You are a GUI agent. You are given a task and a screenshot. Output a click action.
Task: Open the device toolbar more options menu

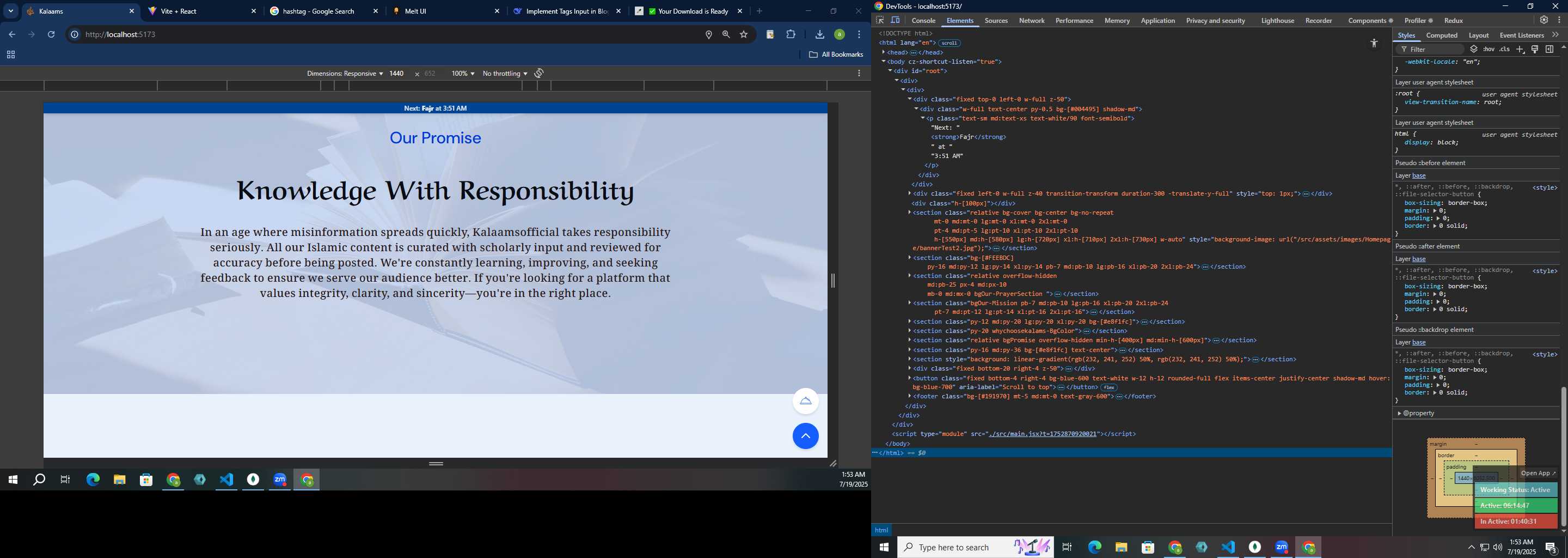coord(859,73)
